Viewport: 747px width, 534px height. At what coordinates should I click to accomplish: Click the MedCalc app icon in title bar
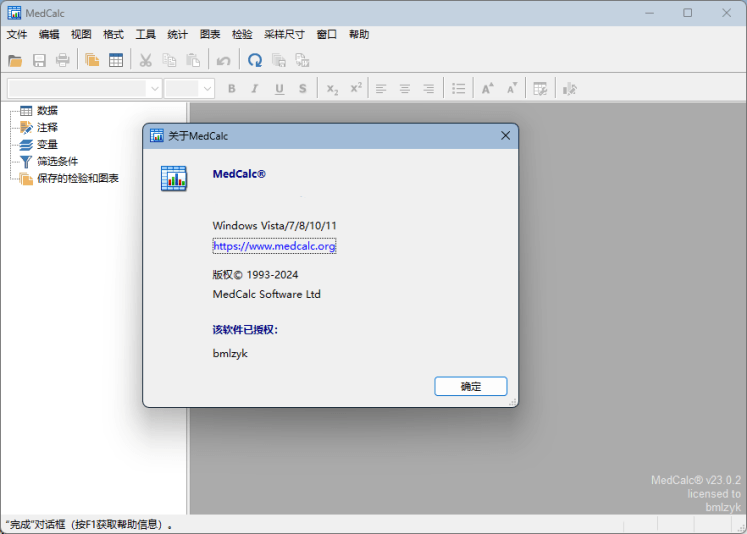click(x=14, y=13)
